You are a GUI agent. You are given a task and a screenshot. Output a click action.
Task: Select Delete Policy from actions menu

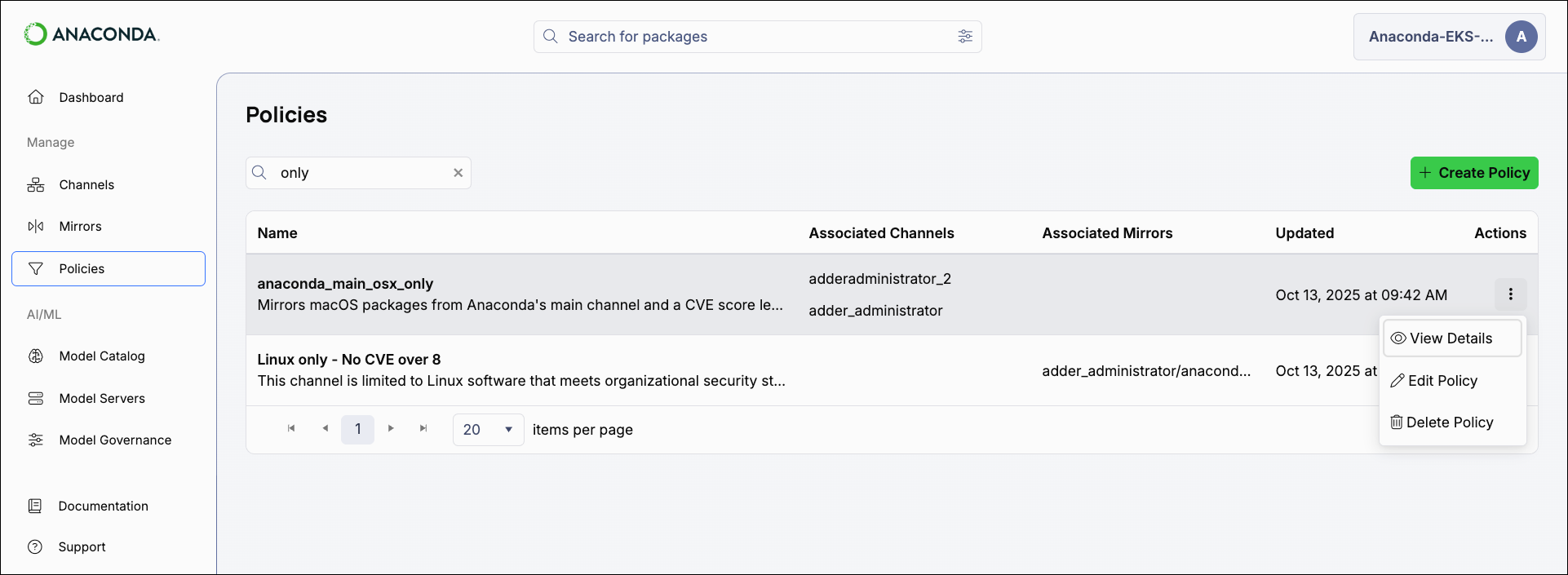click(x=1452, y=422)
